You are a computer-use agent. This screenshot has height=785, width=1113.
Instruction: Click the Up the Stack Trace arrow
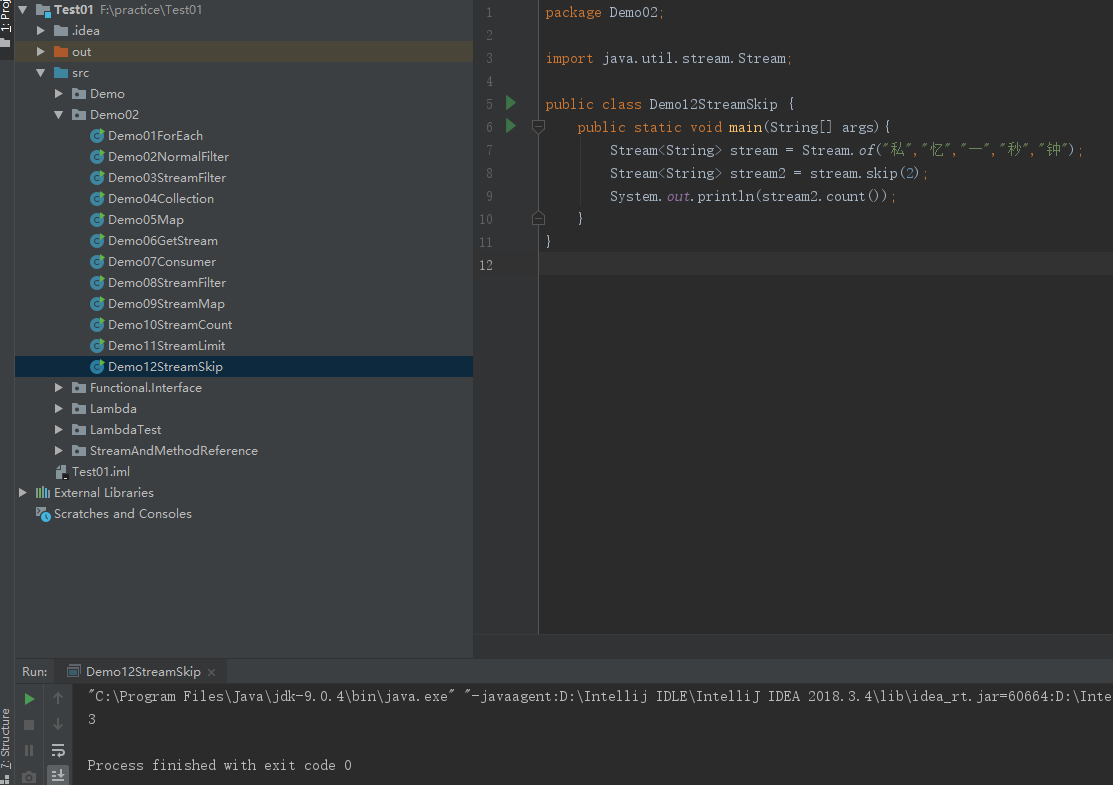(x=57, y=698)
